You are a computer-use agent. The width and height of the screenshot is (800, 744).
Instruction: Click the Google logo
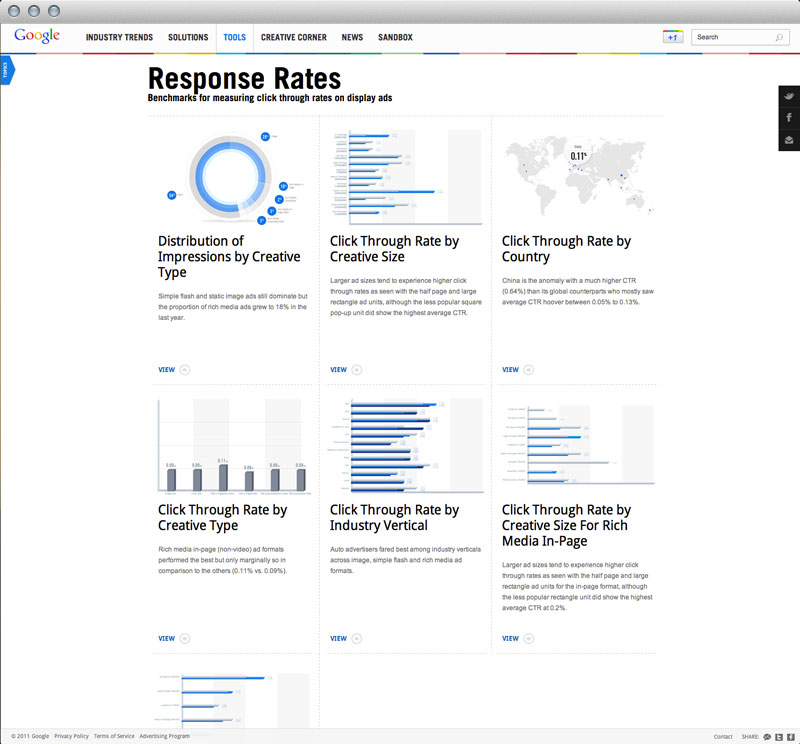tap(37, 36)
